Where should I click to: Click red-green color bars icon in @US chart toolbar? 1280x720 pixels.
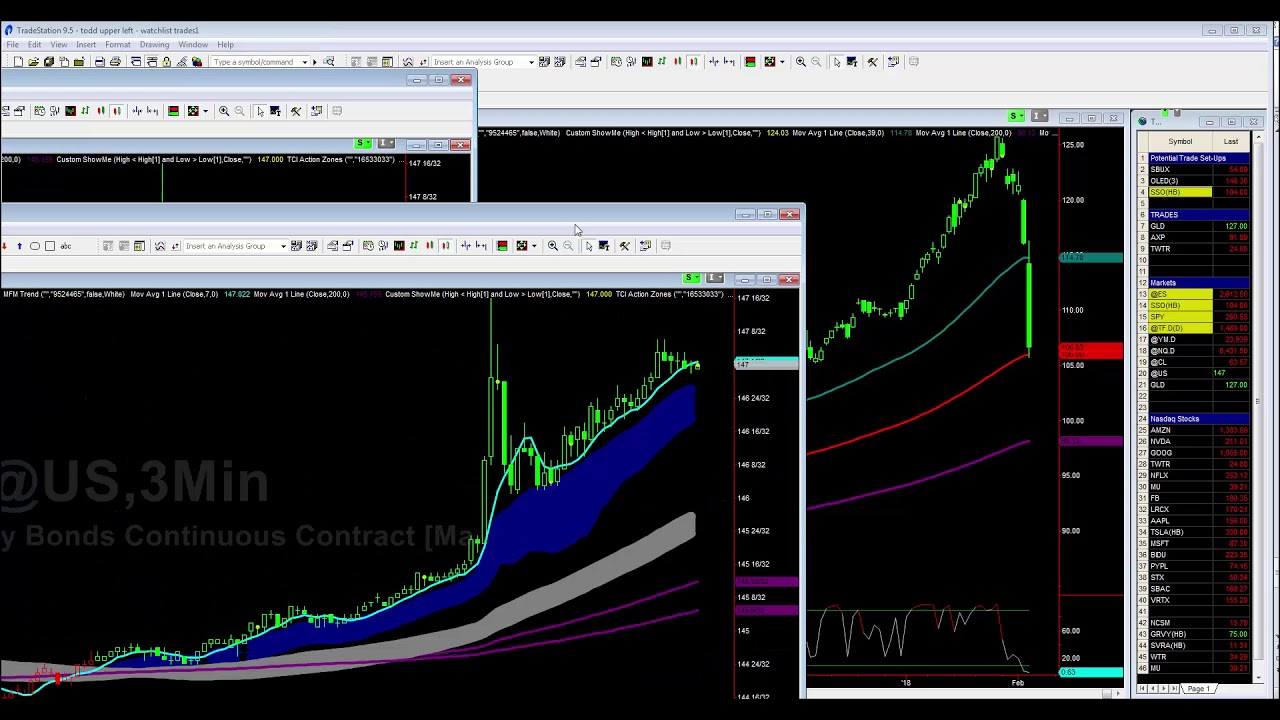click(x=501, y=245)
